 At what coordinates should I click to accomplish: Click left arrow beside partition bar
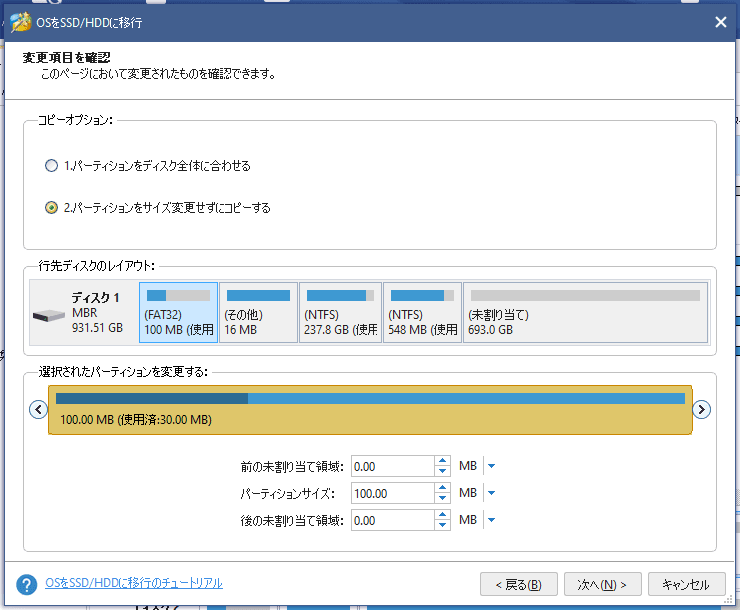click(x=38, y=409)
